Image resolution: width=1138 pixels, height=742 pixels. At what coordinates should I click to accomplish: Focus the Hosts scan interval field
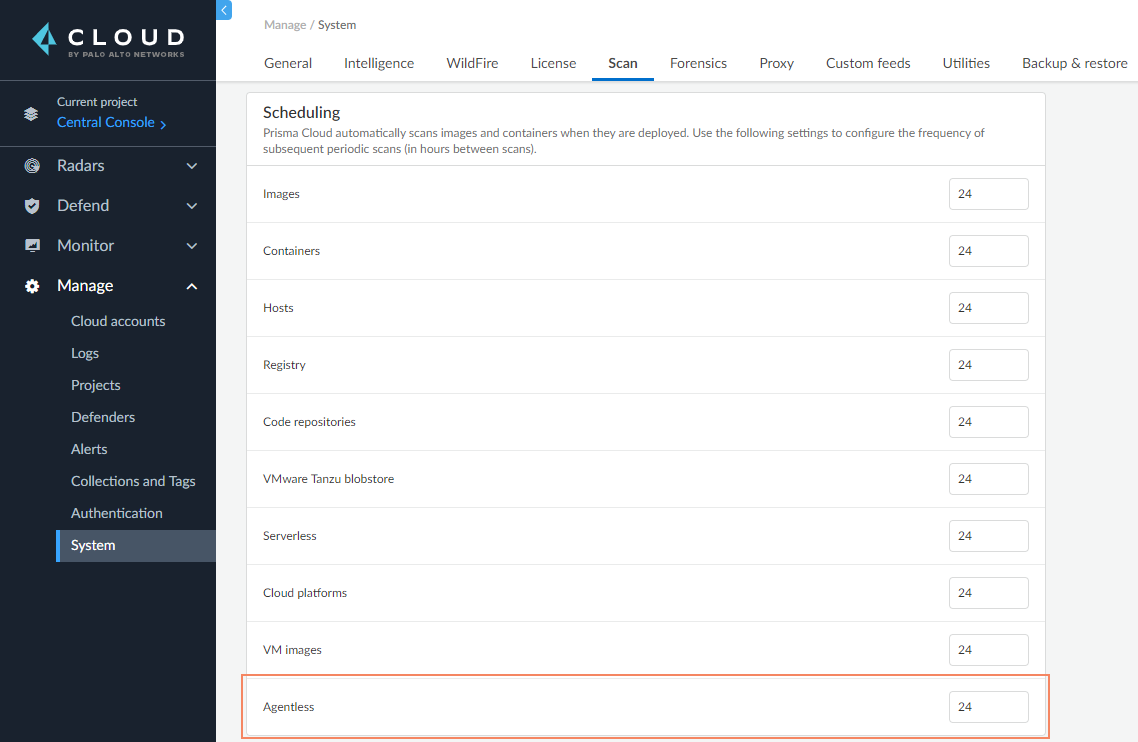click(988, 308)
